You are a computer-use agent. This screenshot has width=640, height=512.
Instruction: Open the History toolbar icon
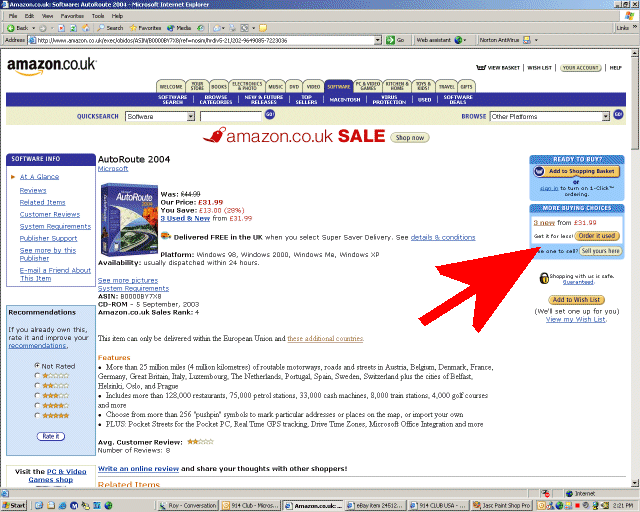click(x=200, y=28)
